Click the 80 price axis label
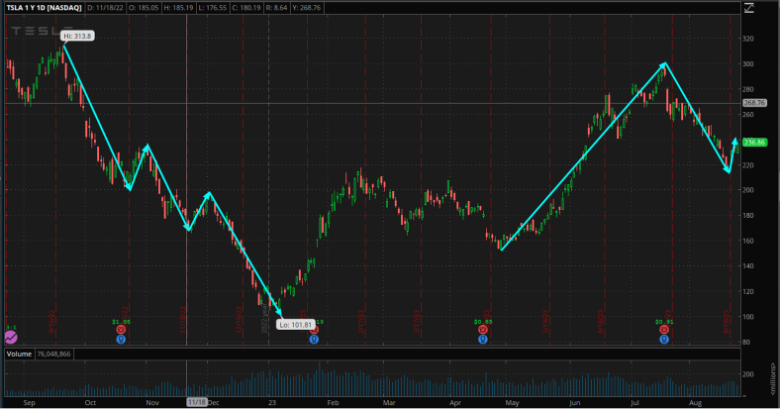The image size is (780, 410). point(747,342)
